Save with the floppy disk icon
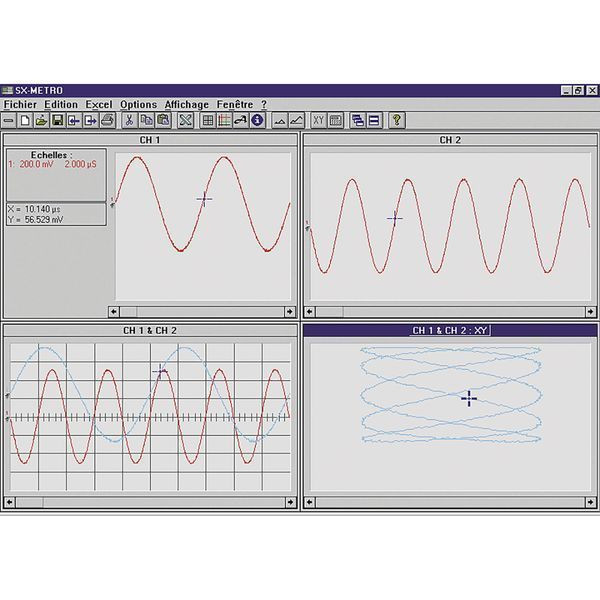Screen dimensions: 600x600 (58, 120)
